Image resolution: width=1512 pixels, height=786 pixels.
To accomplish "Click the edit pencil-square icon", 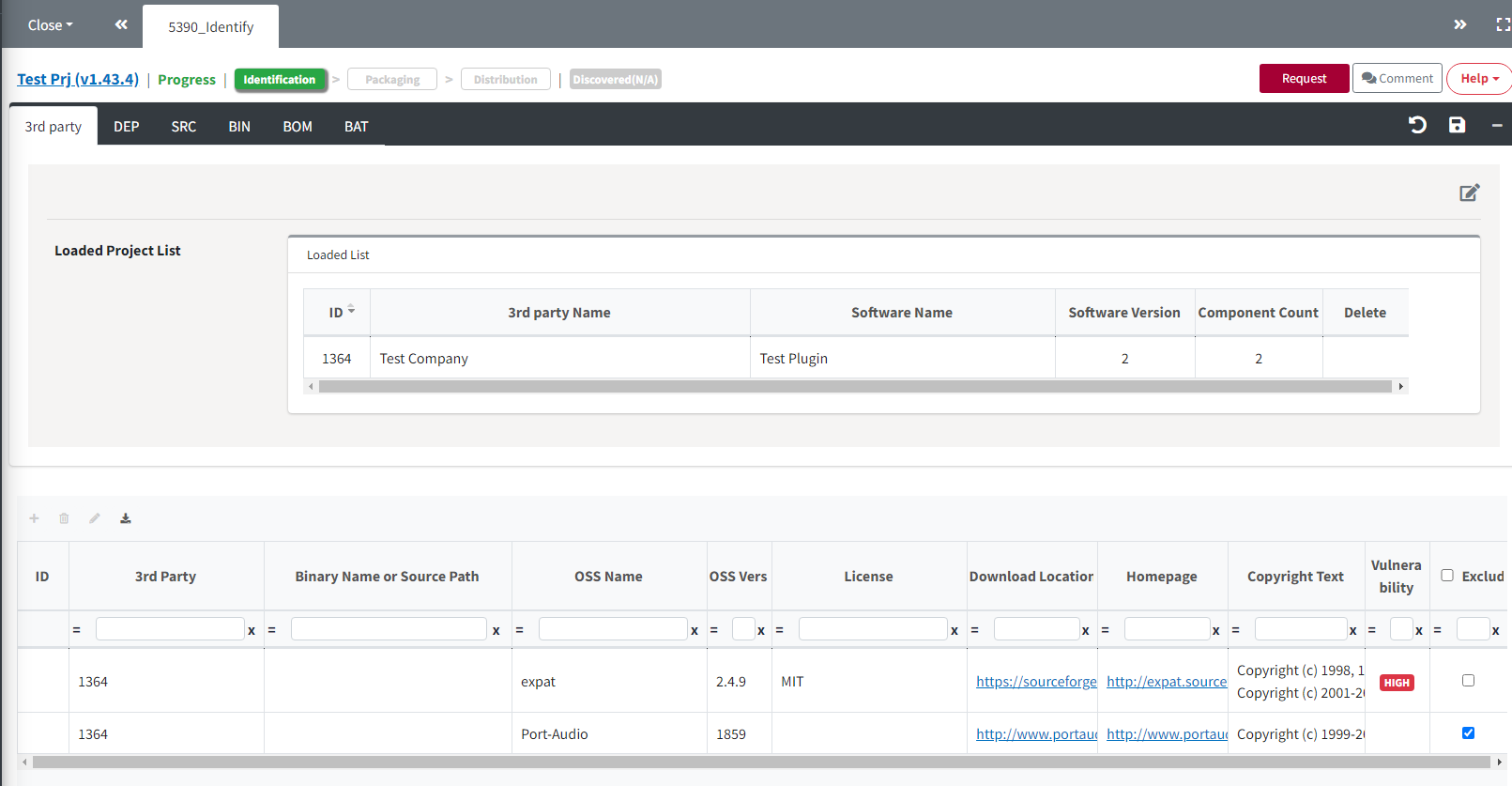I will coord(1470,193).
